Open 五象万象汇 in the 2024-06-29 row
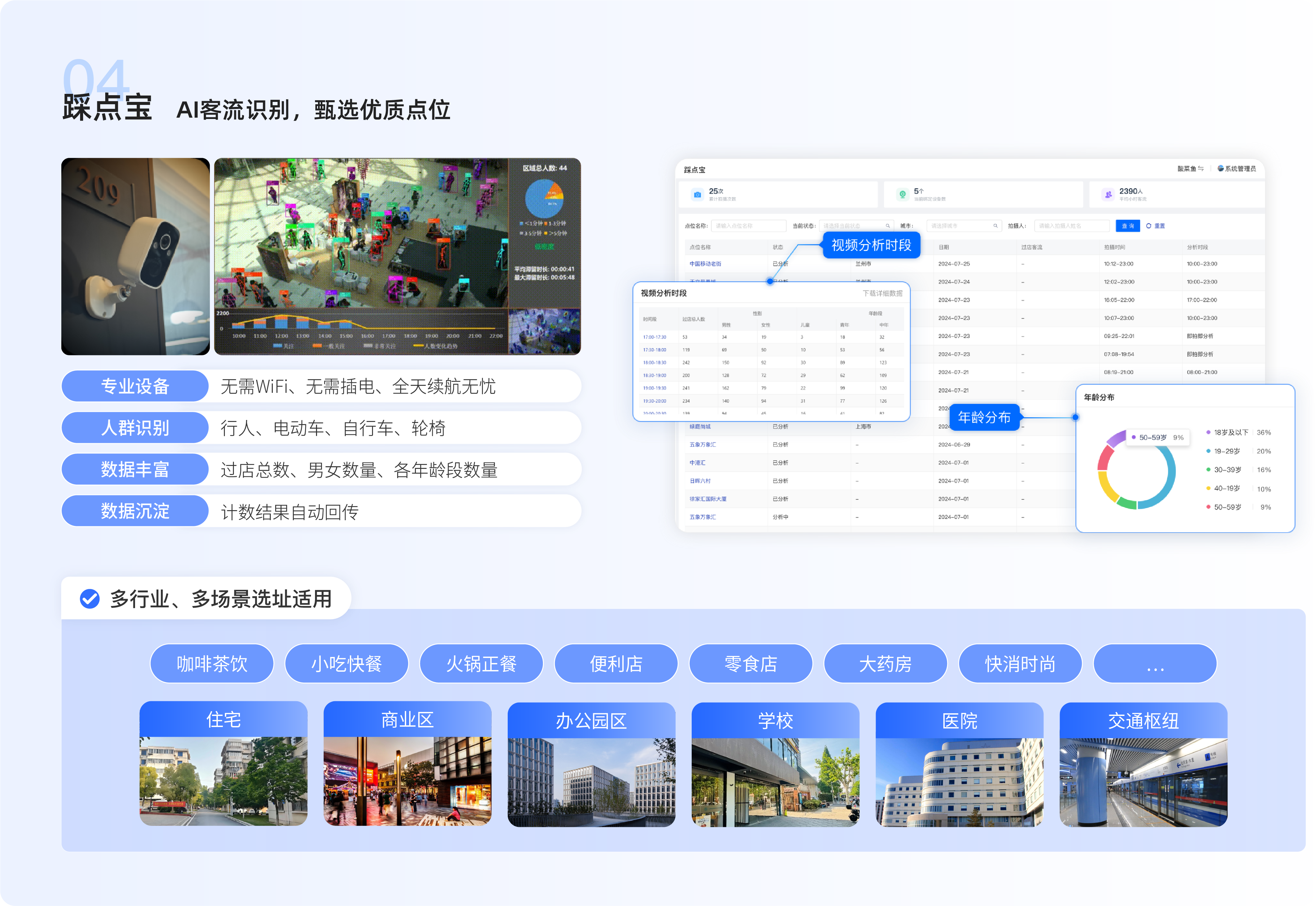The width and height of the screenshot is (1316, 906). click(702, 444)
